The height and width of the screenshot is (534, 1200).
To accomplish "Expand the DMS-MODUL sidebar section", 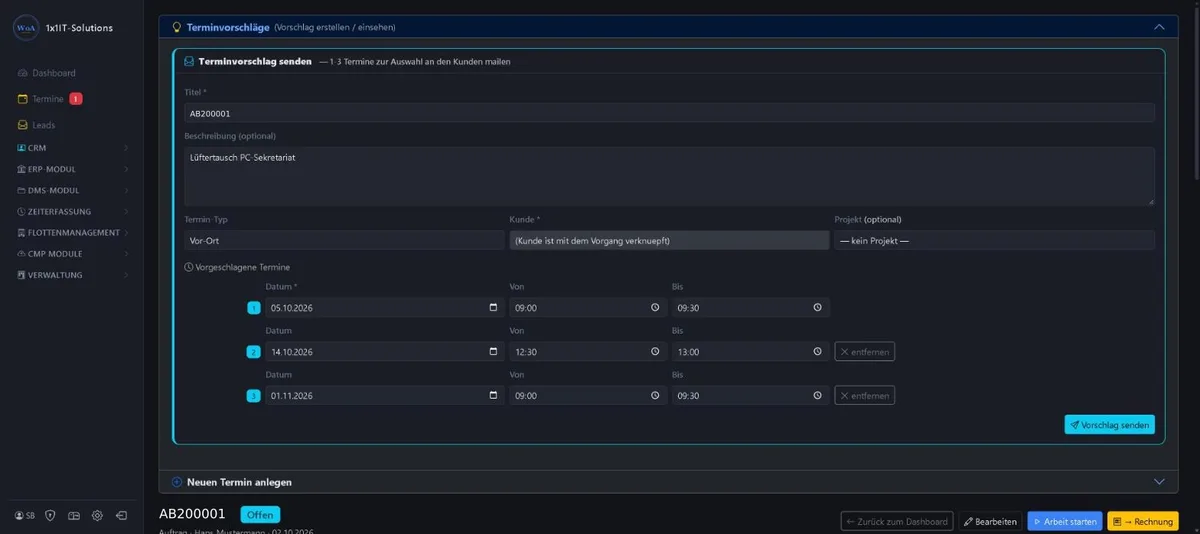I will point(72,190).
